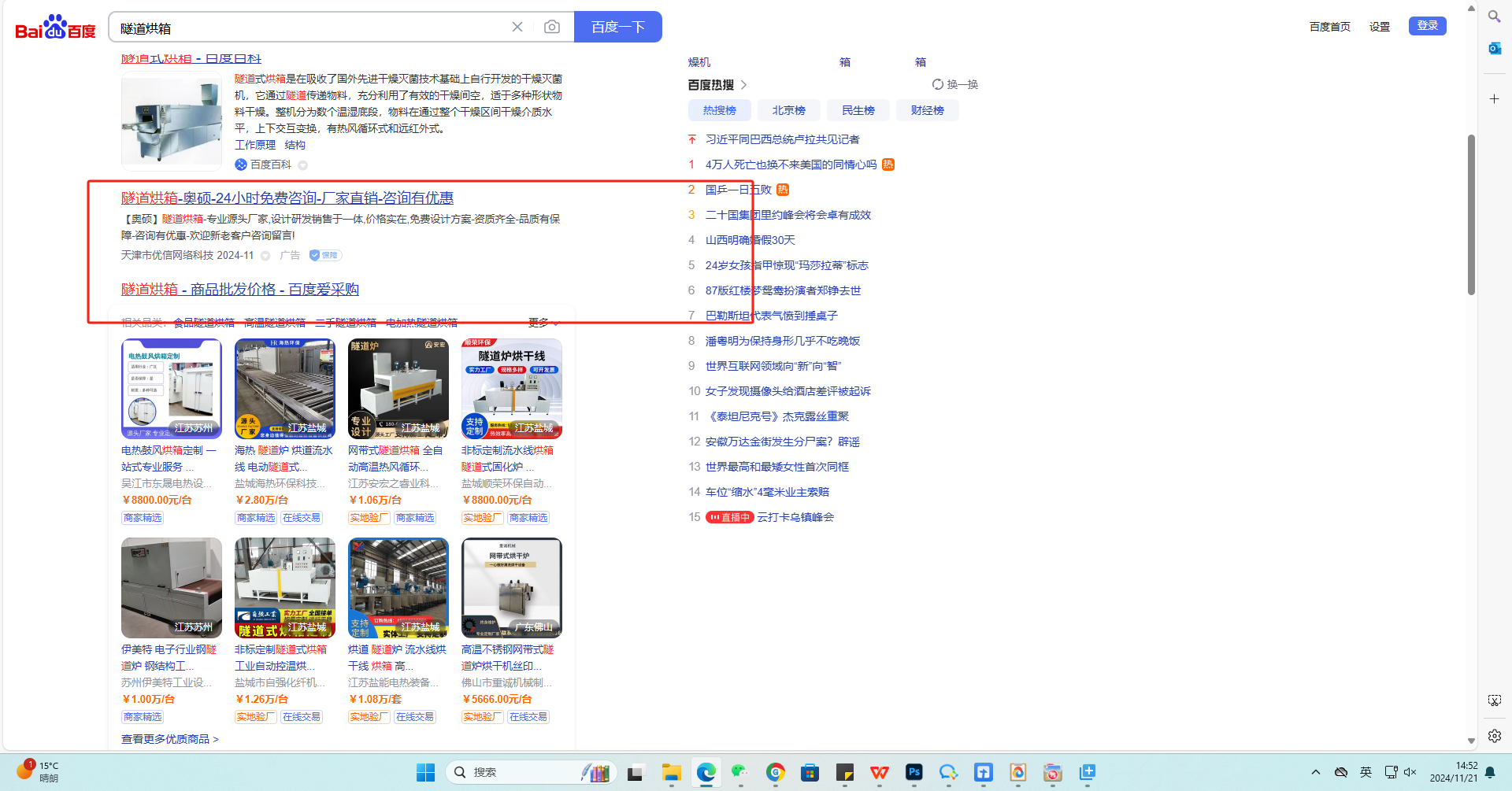Expand 更多 related categories
Screen dimensions: 1512x791
544,323
